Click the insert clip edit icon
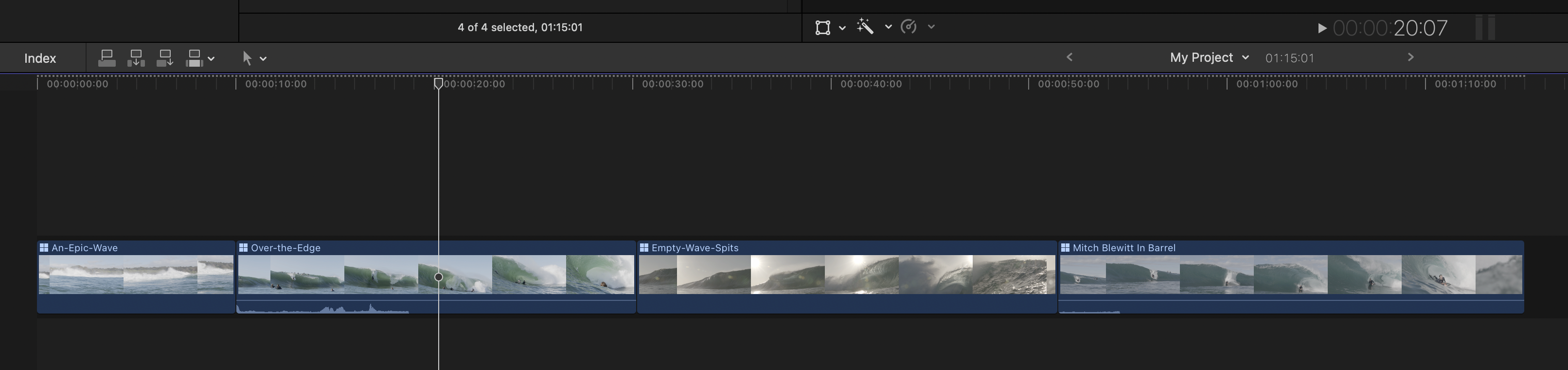1568x370 pixels. [x=136, y=58]
